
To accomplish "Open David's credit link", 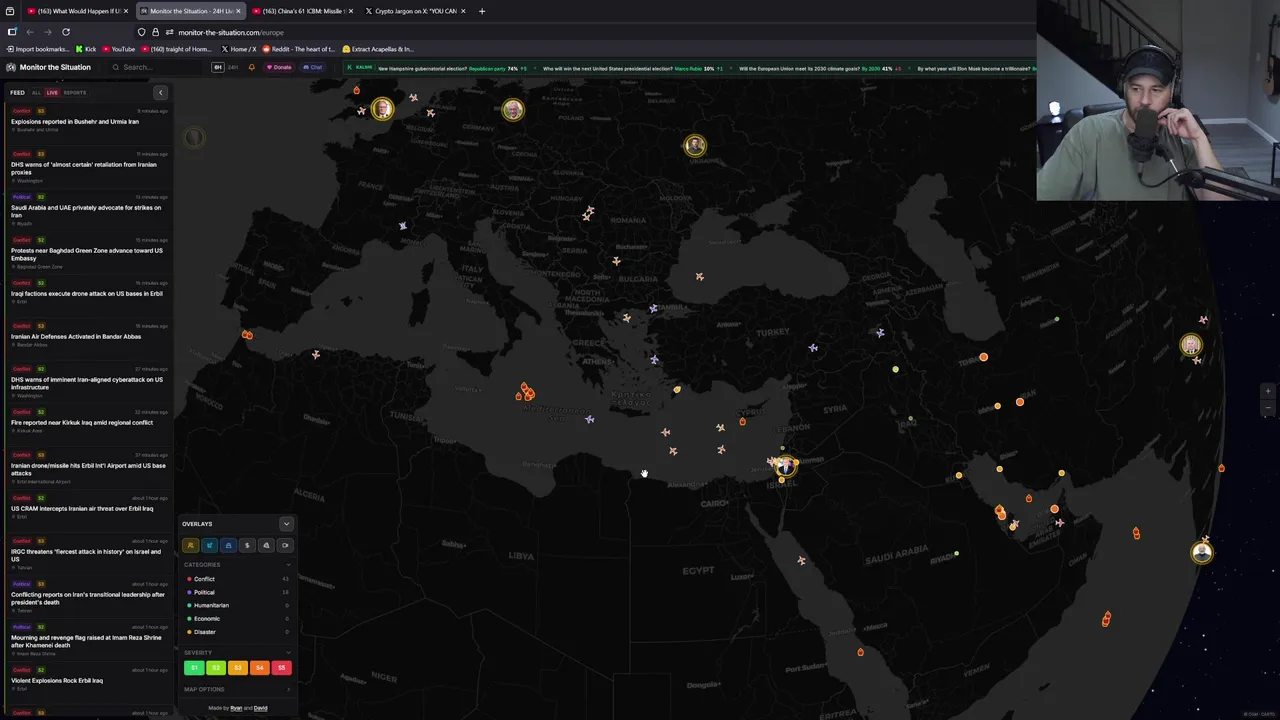I will (260, 708).
